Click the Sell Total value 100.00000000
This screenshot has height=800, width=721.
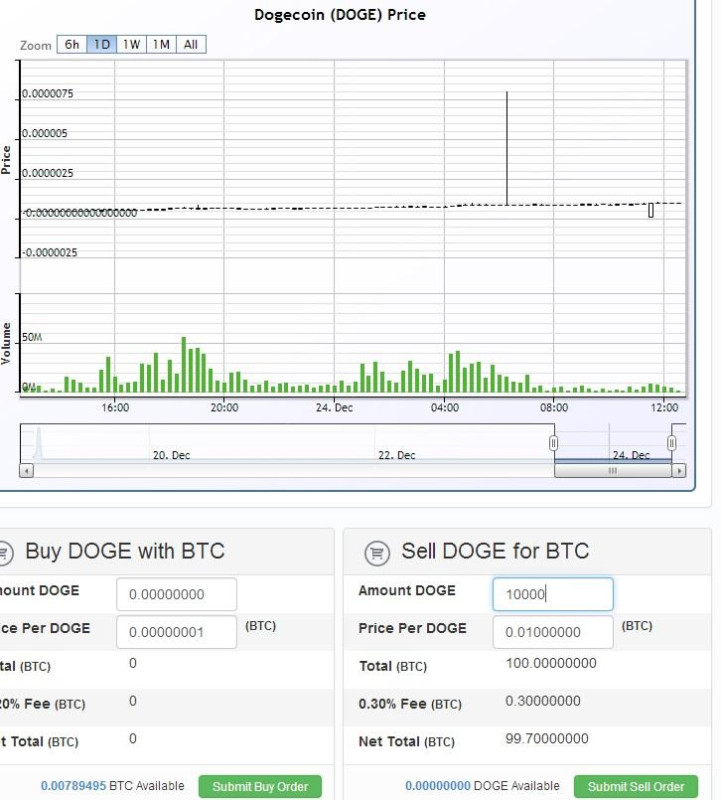551,663
